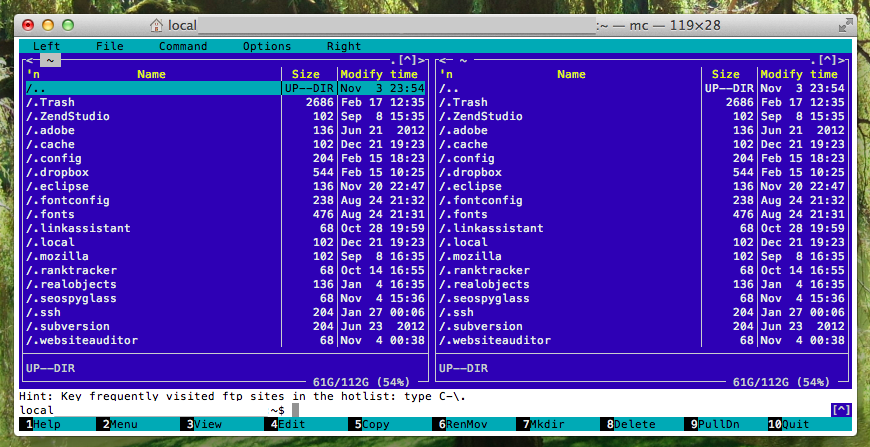870x447 pixels.
Task: Click the [^] button beside command line
Action: [x=841, y=410]
